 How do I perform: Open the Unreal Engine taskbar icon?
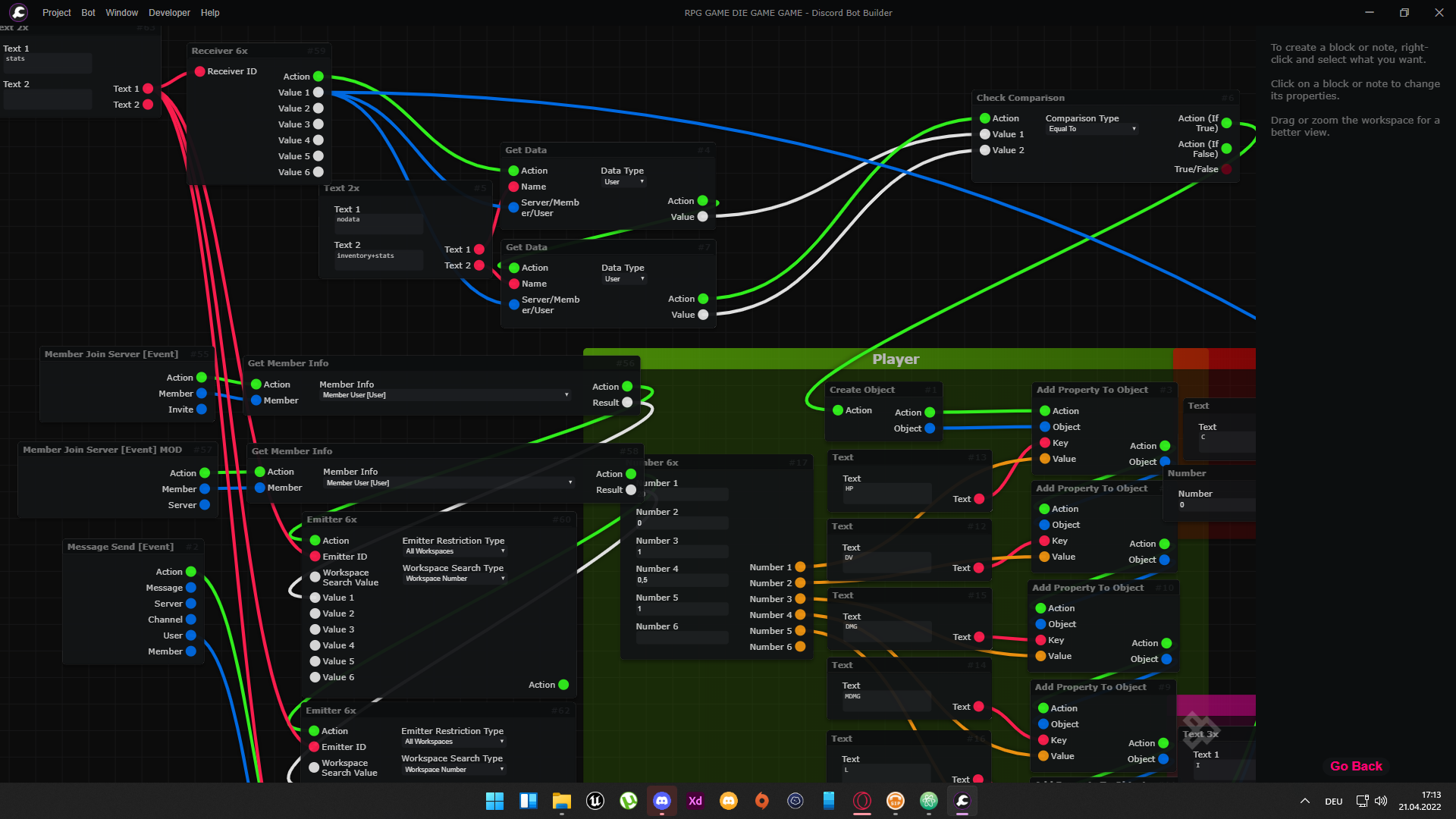pos(595,801)
